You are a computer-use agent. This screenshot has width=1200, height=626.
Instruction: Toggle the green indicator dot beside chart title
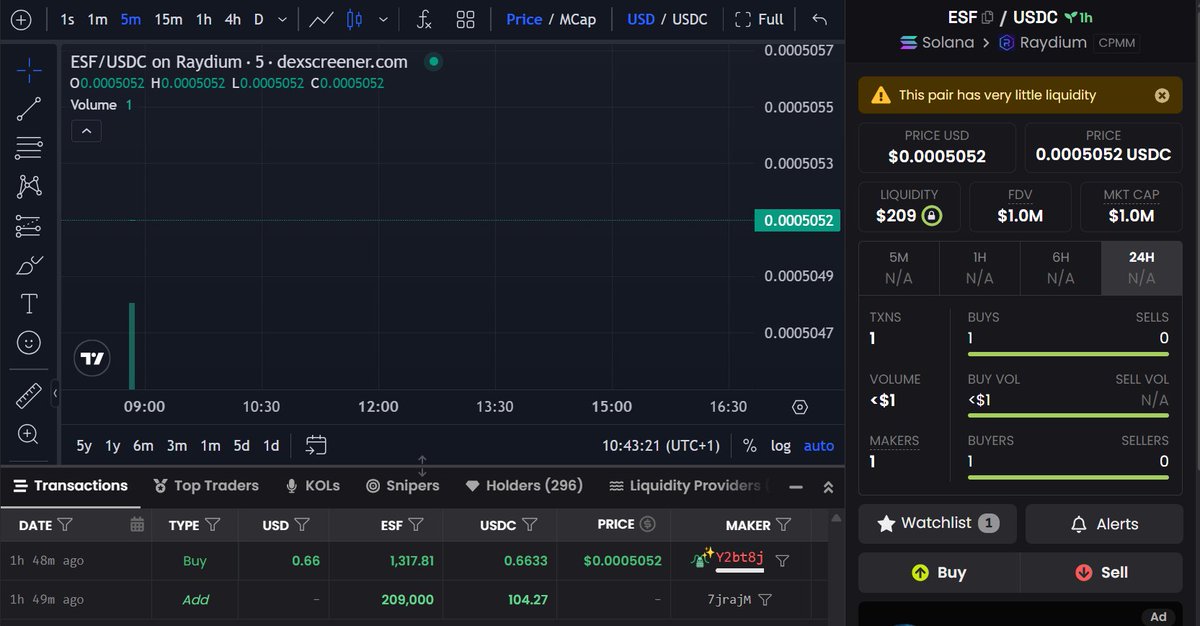(x=433, y=62)
